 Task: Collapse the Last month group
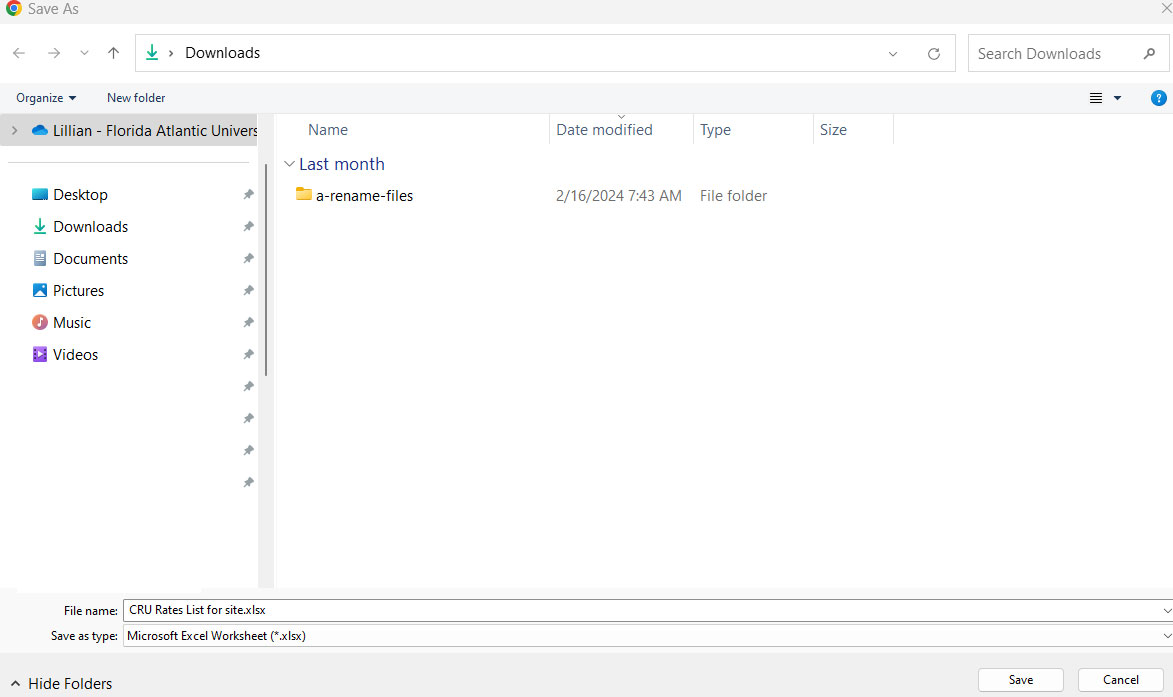(x=290, y=164)
